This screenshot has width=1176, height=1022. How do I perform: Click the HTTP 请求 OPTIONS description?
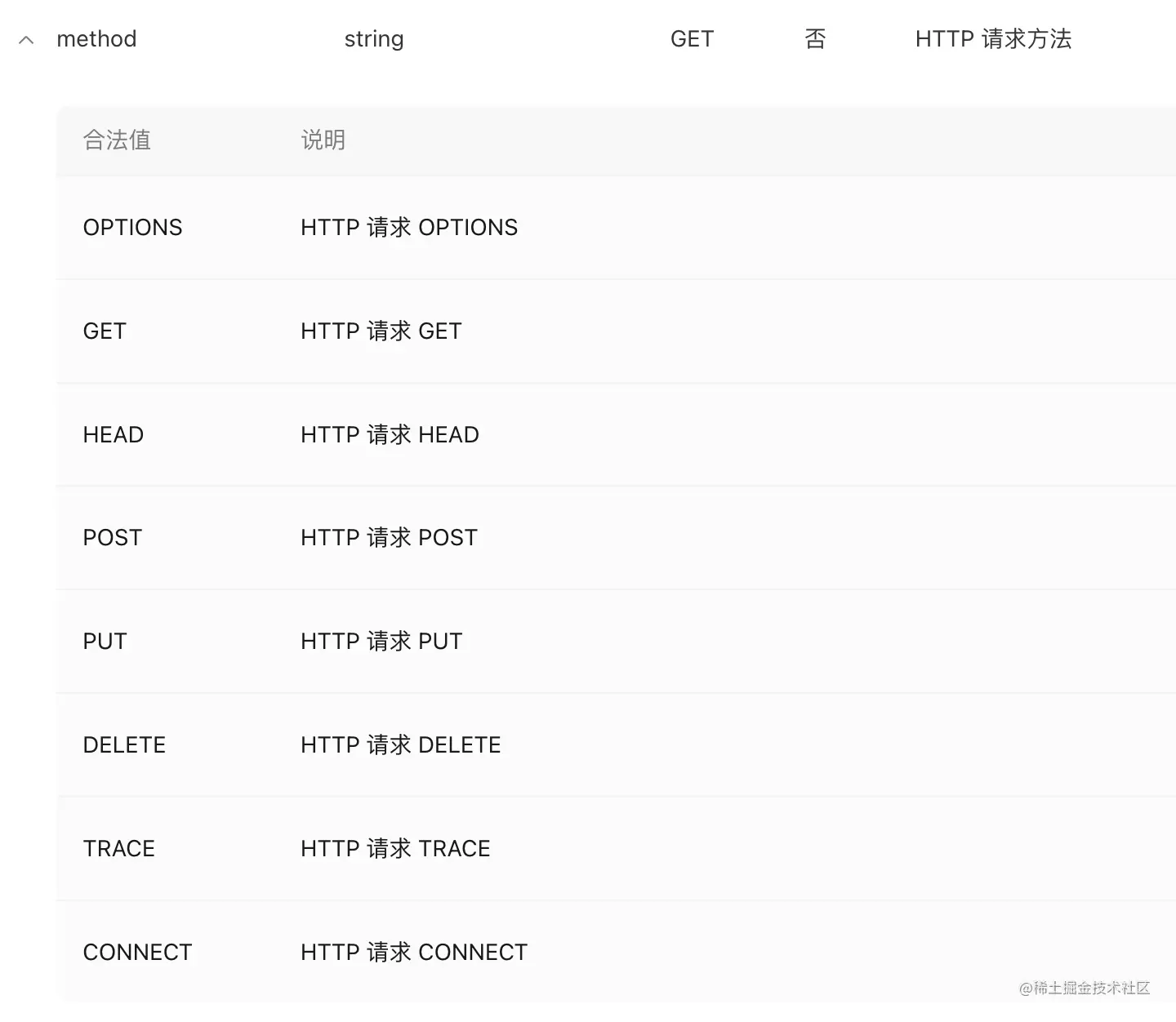click(x=409, y=228)
